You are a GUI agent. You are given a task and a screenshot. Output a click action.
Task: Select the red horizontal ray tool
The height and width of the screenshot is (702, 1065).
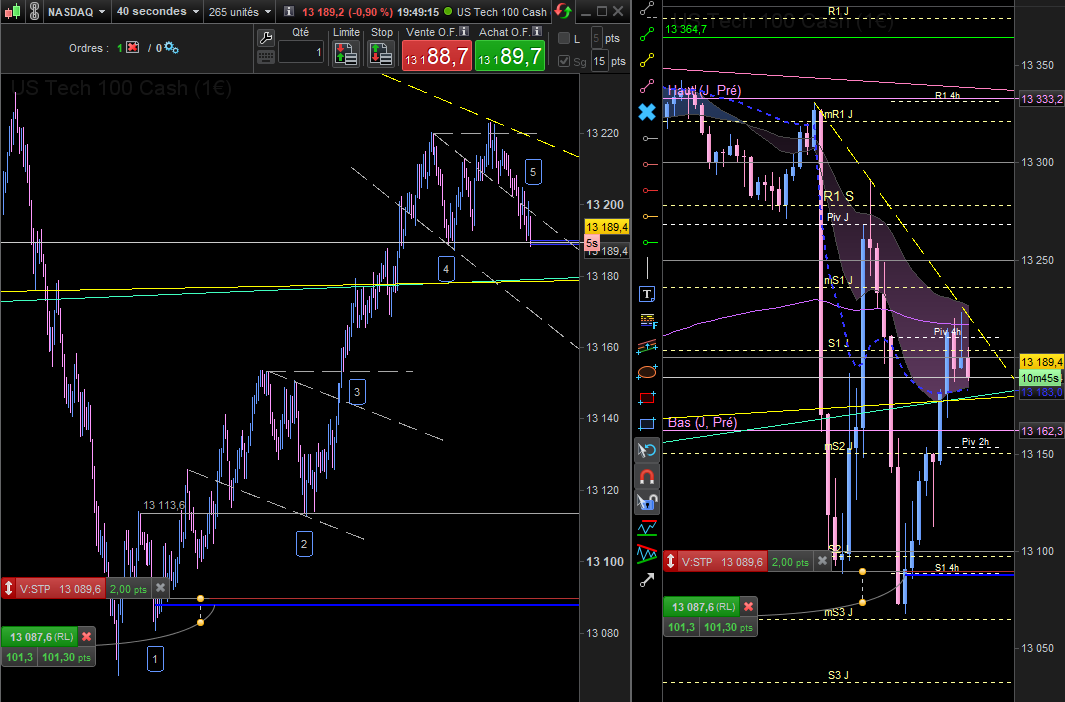649,190
